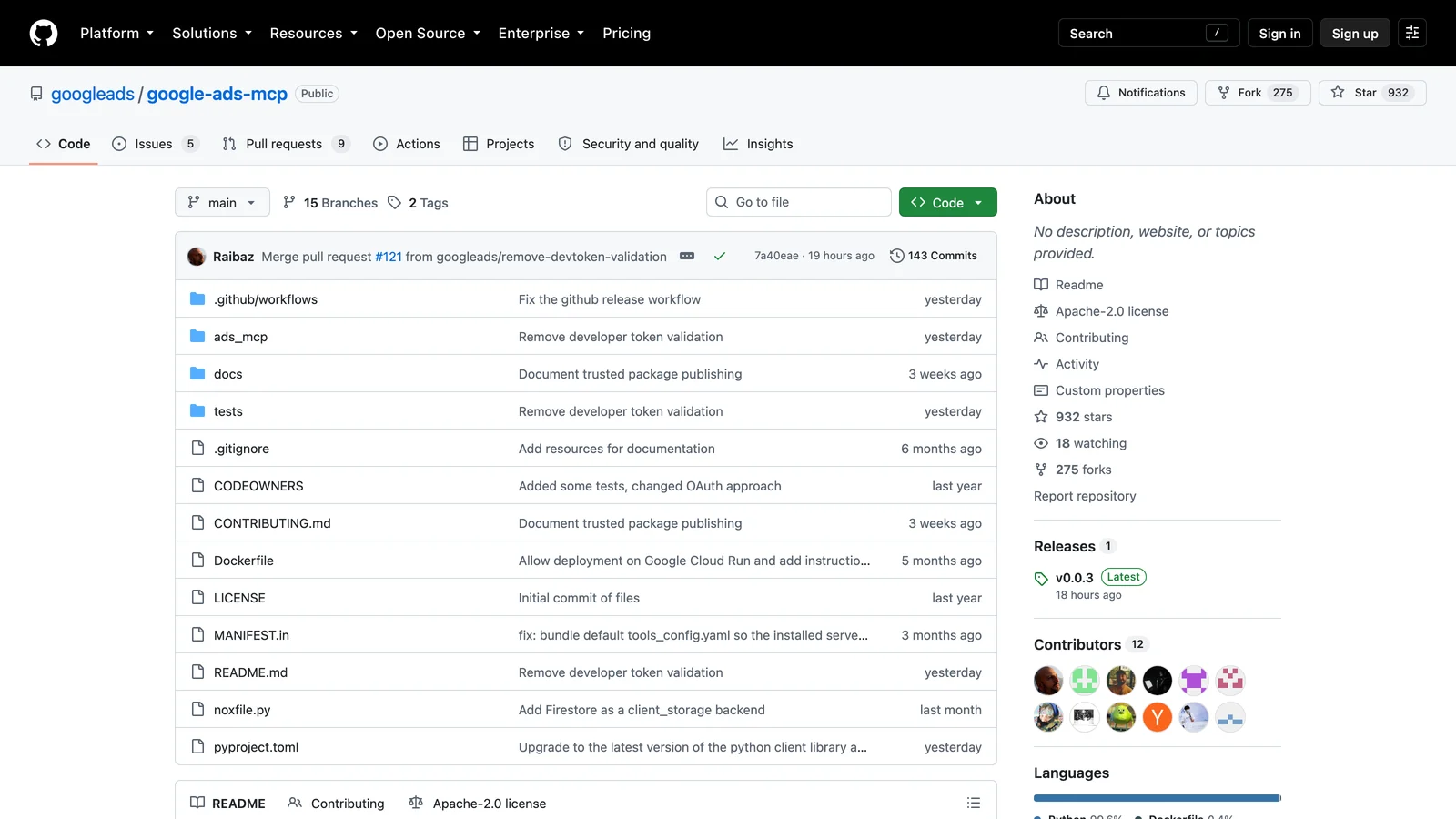Open the Pricing link
Image resolution: width=1456 pixels, height=819 pixels.
click(626, 33)
